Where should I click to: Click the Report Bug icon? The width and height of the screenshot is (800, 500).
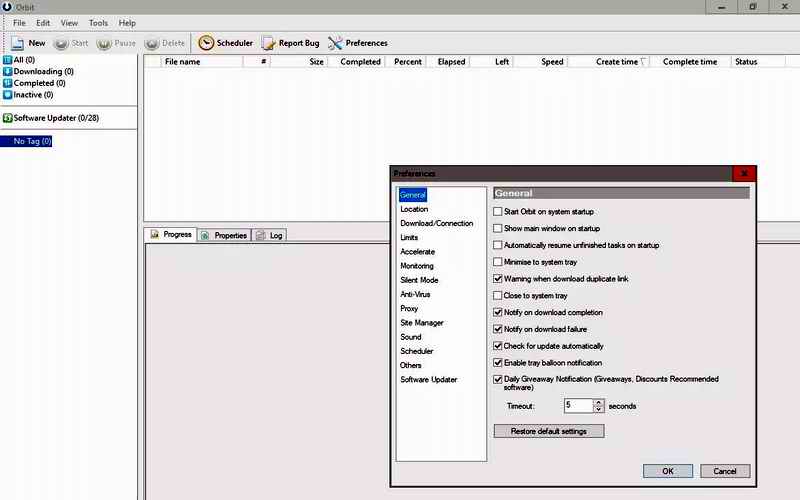point(269,43)
